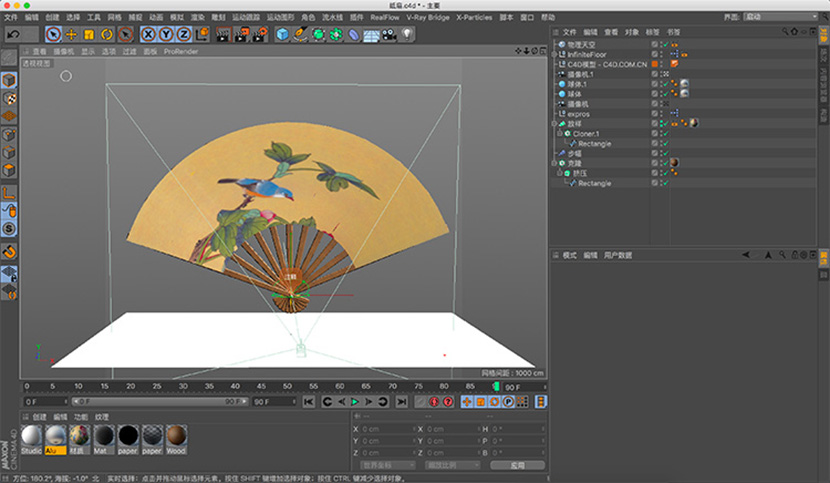This screenshot has width=830, height=483.
Task: Add a Camera object from toolbar
Action: pos(390,34)
